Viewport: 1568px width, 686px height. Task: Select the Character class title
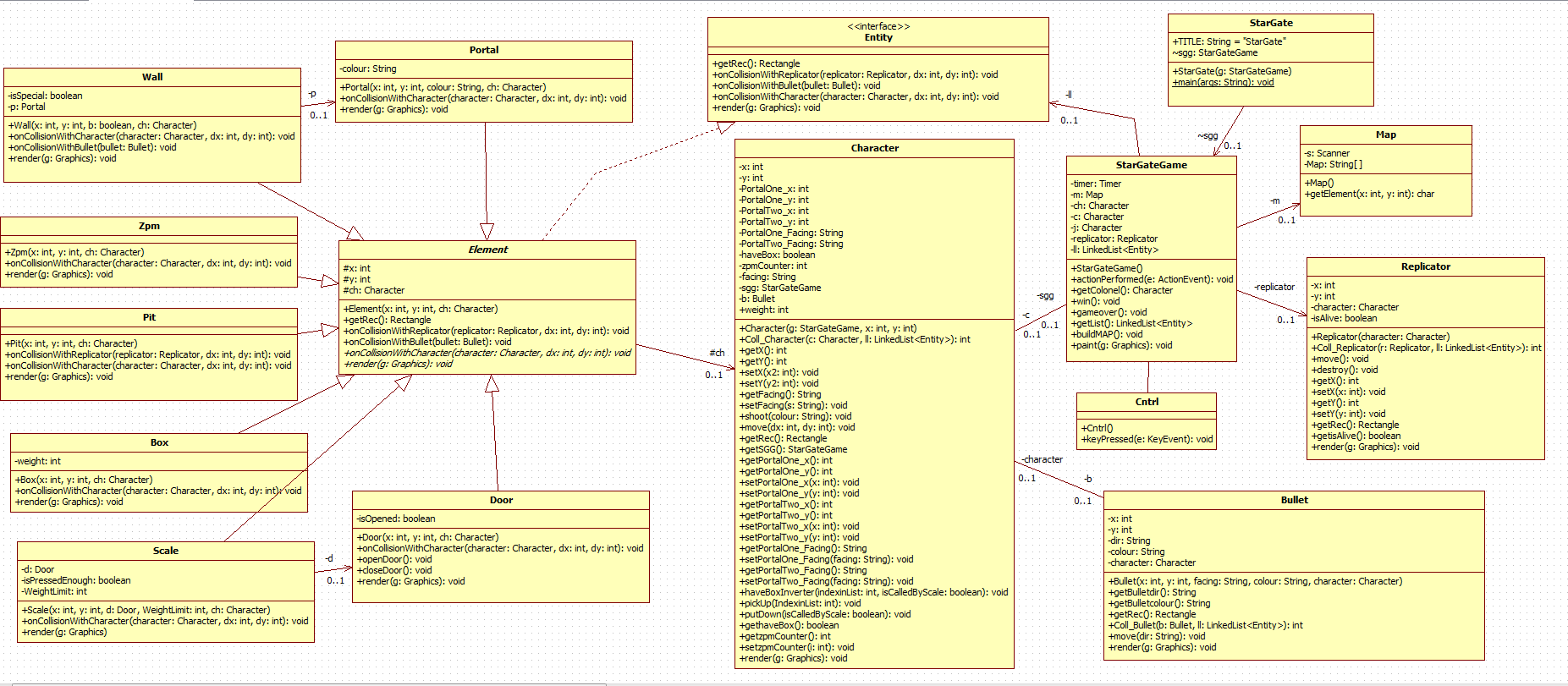click(x=875, y=148)
